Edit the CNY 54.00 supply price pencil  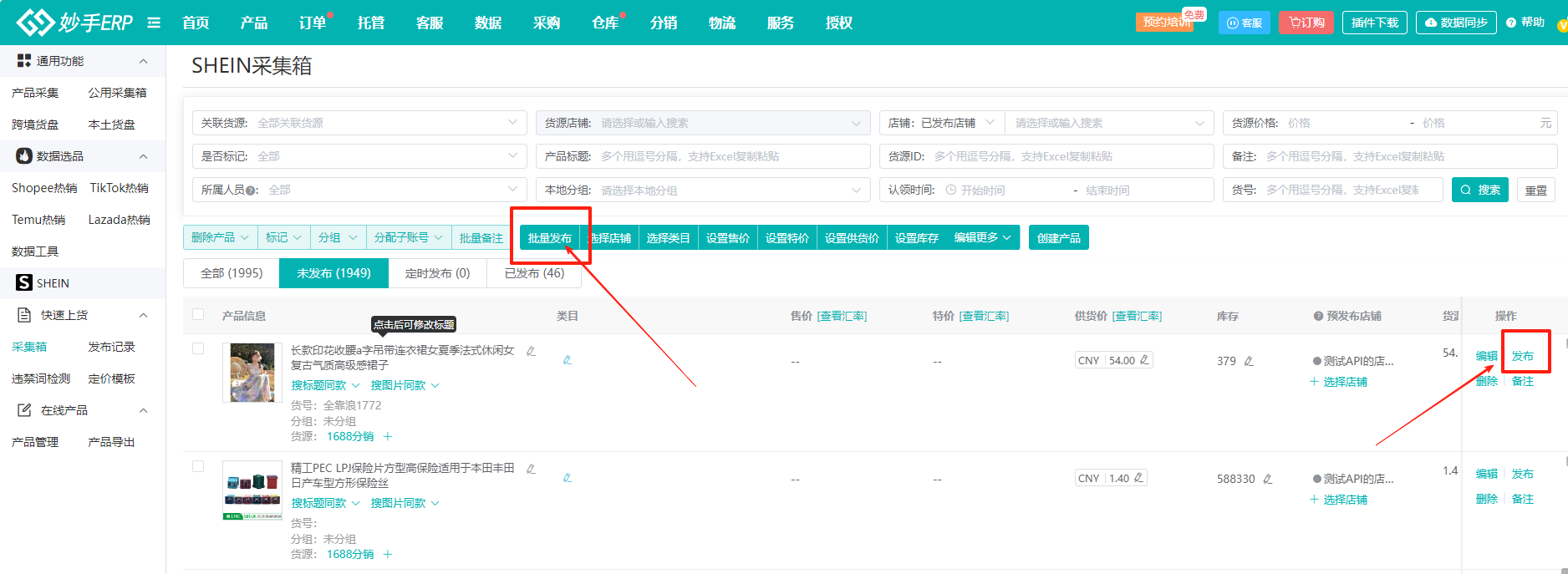point(1144,360)
